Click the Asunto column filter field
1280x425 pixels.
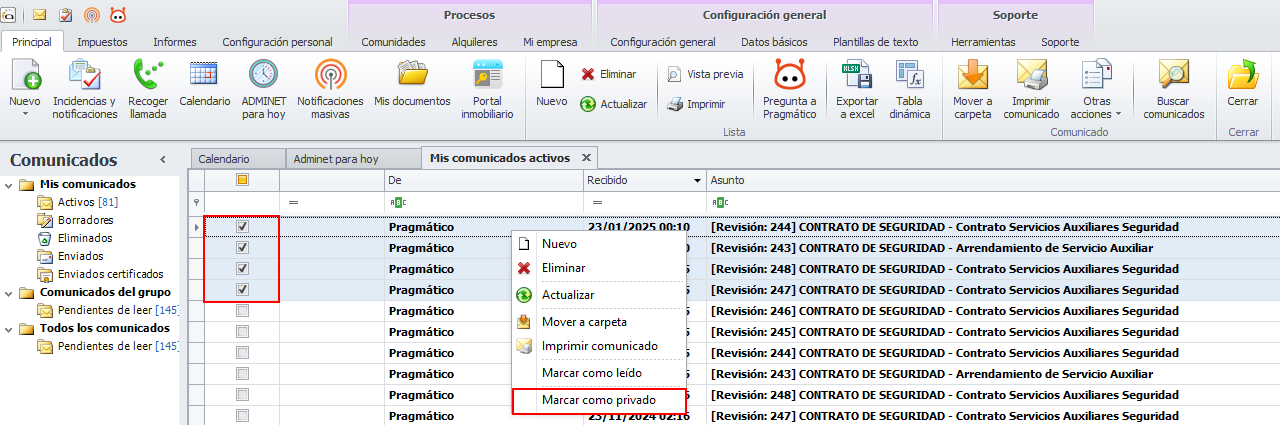click(990, 203)
